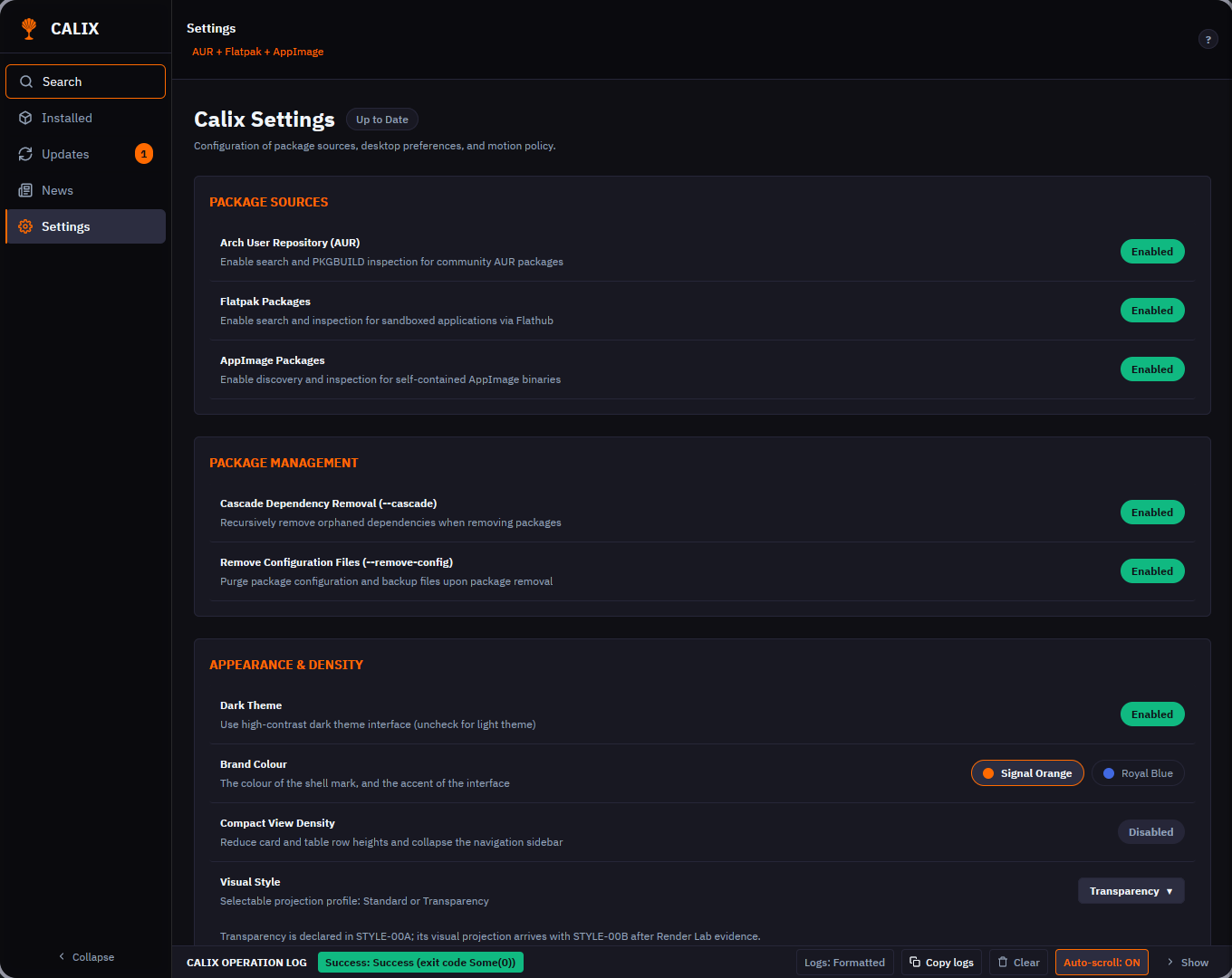Click the PACKAGE SOURCES heading
The width and height of the screenshot is (1232, 978).
269,202
